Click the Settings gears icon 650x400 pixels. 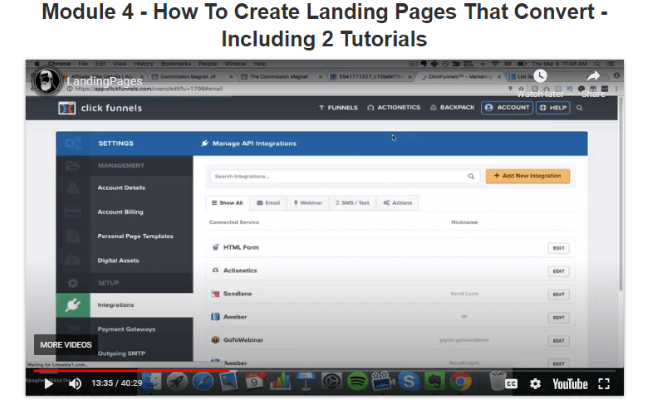(73, 143)
